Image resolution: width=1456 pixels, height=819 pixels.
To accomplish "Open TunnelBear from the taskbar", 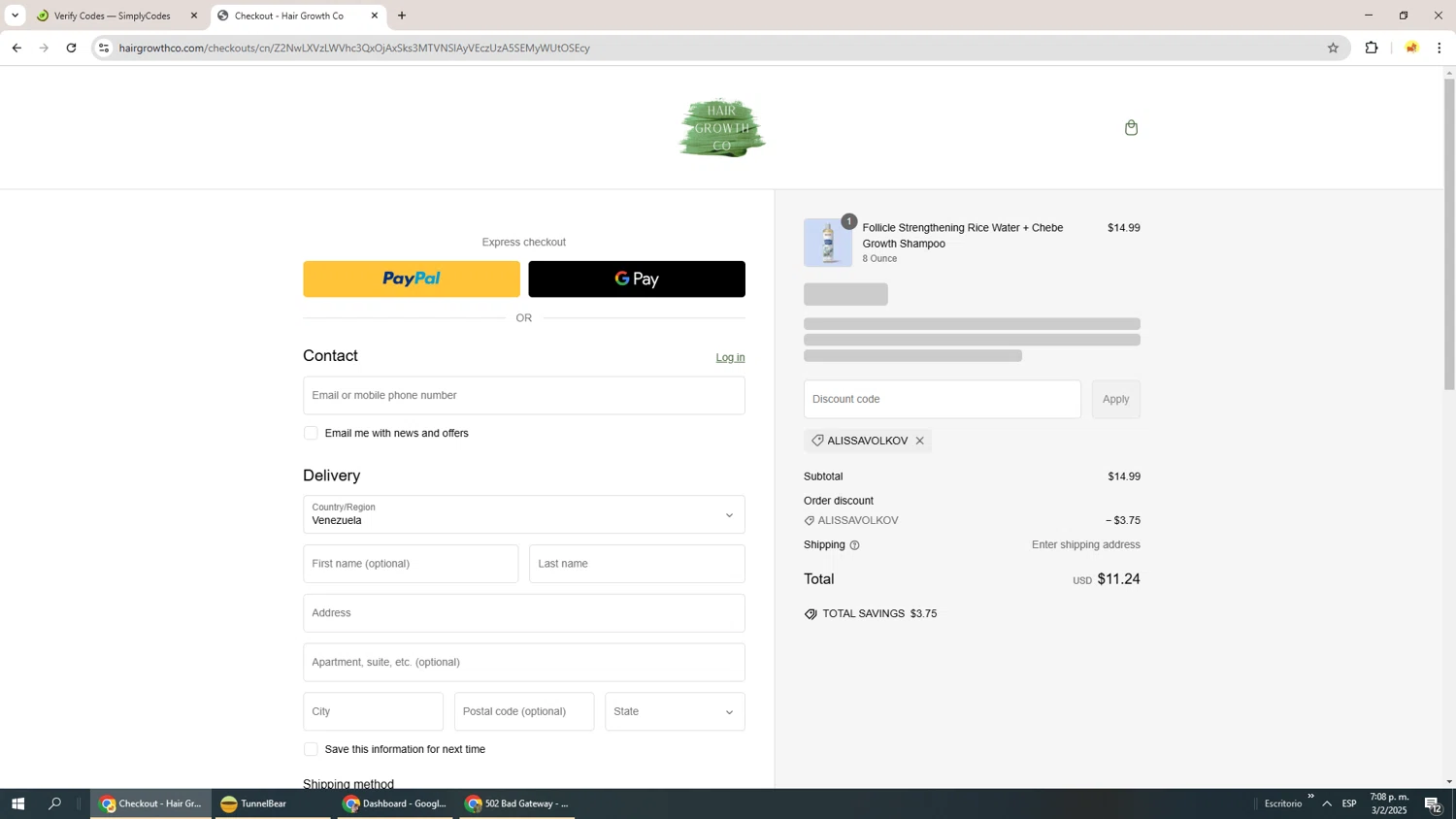I will click(x=274, y=803).
